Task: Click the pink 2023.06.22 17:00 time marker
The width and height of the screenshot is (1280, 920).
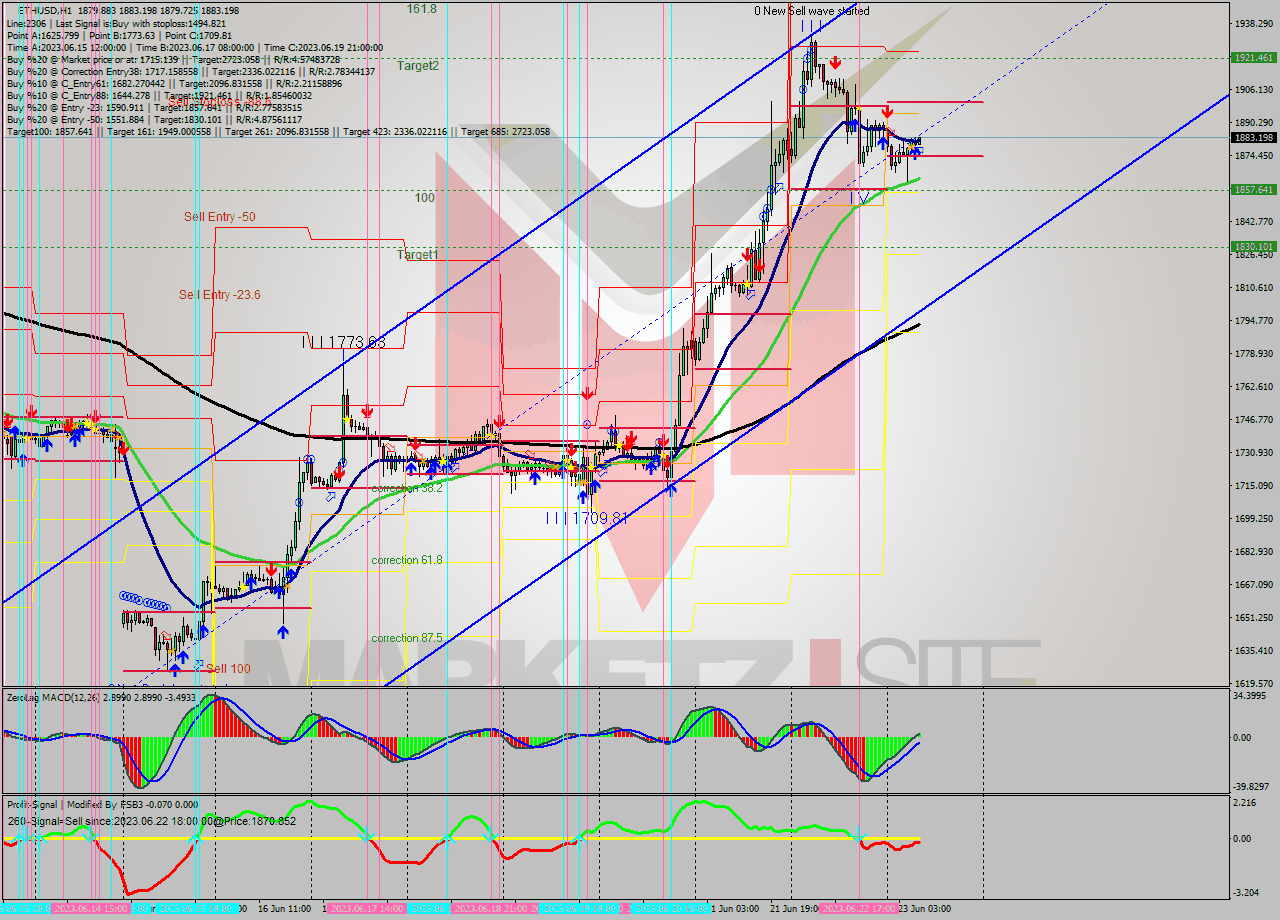Action: tap(857, 909)
